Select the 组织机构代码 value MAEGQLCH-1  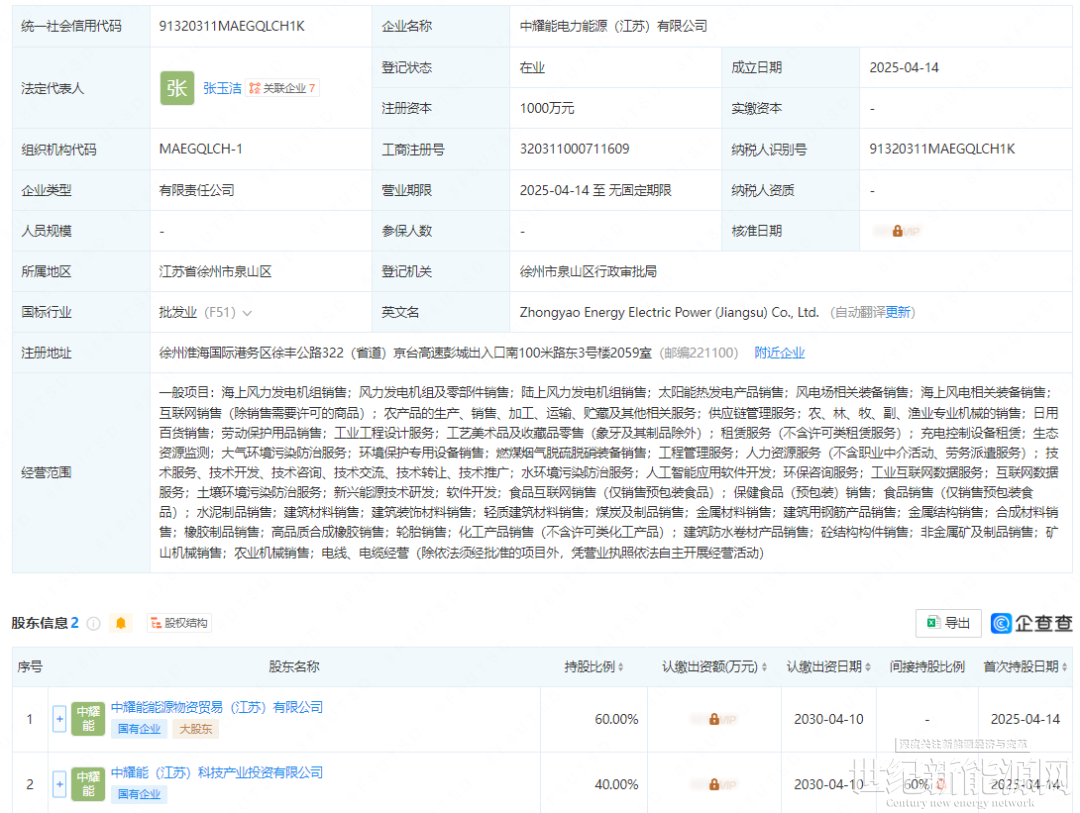click(200, 149)
